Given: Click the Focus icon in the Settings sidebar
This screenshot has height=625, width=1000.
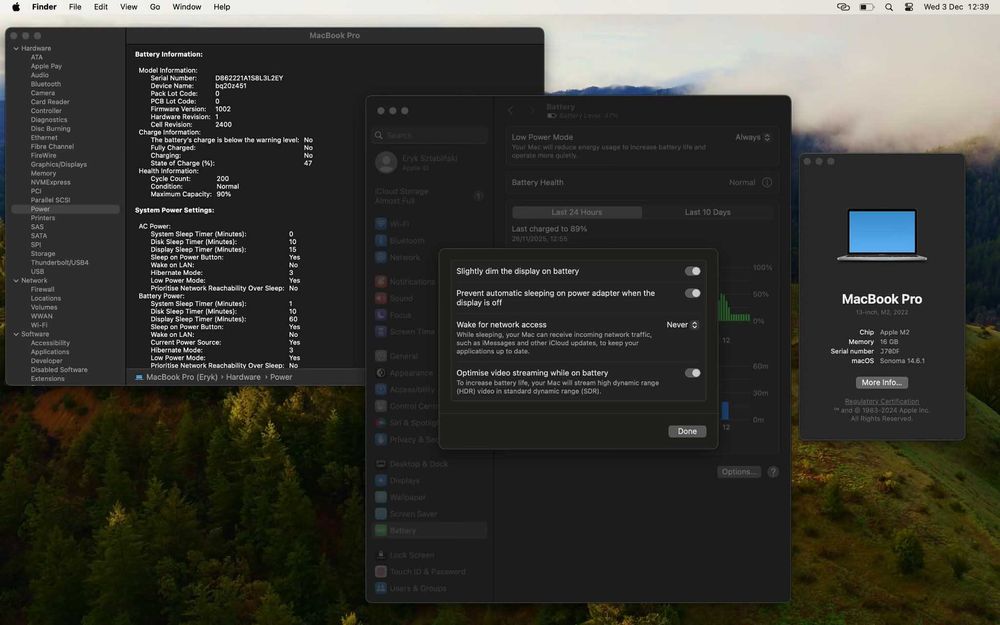Looking at the screenshot, I should [381, 314].
